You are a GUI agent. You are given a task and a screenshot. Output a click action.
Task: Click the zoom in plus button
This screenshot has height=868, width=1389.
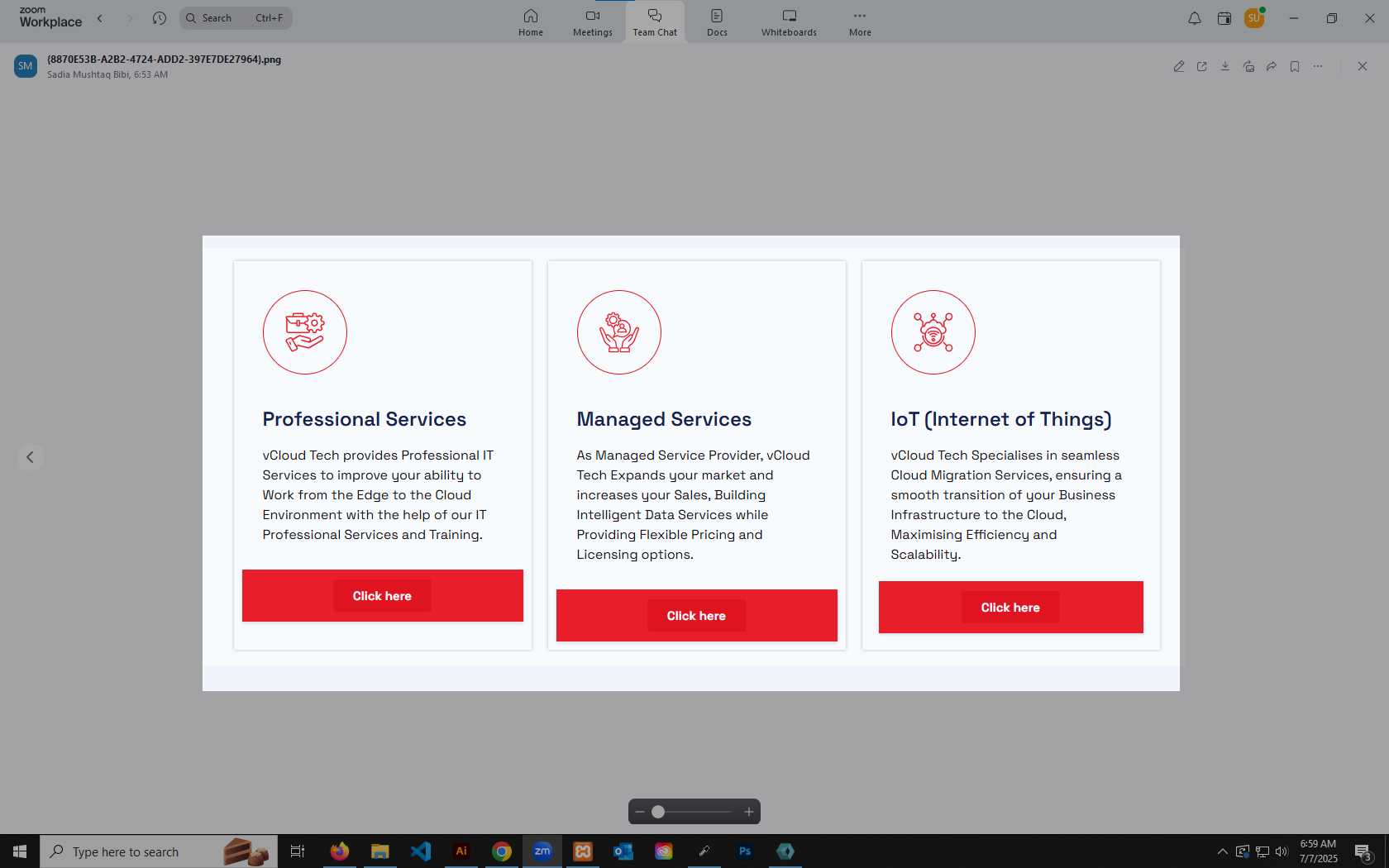click(749, 812)
